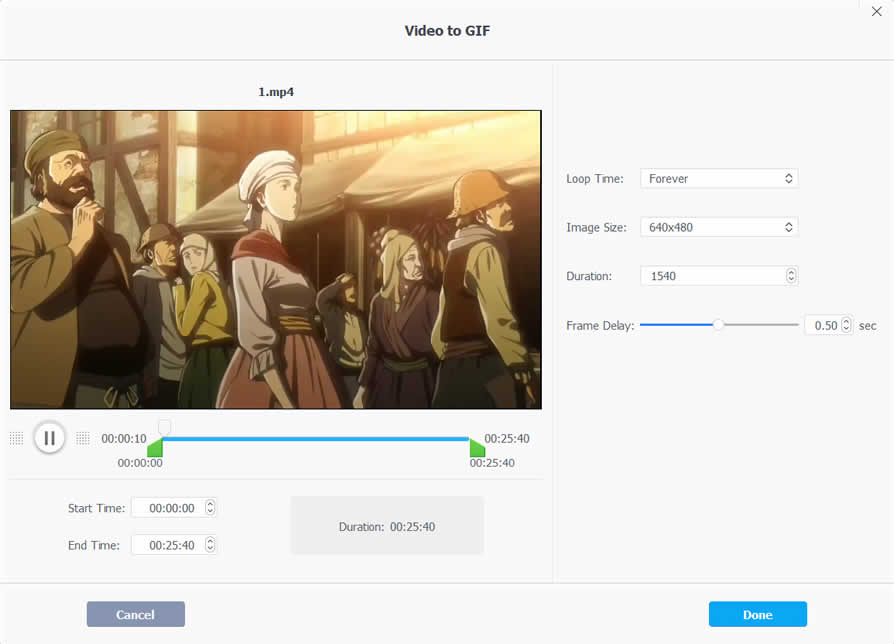
Task: Click the green end trim marker
Action: point(477,449)
